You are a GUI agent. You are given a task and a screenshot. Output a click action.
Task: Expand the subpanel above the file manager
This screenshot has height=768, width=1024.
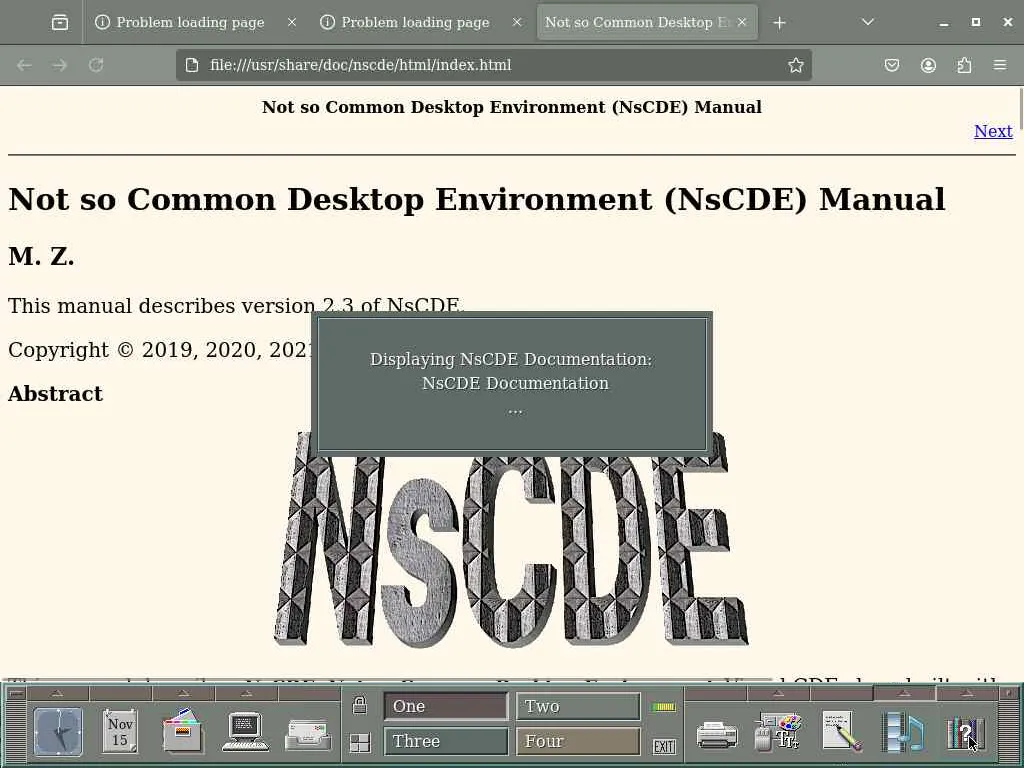click(x=184, y=693)
